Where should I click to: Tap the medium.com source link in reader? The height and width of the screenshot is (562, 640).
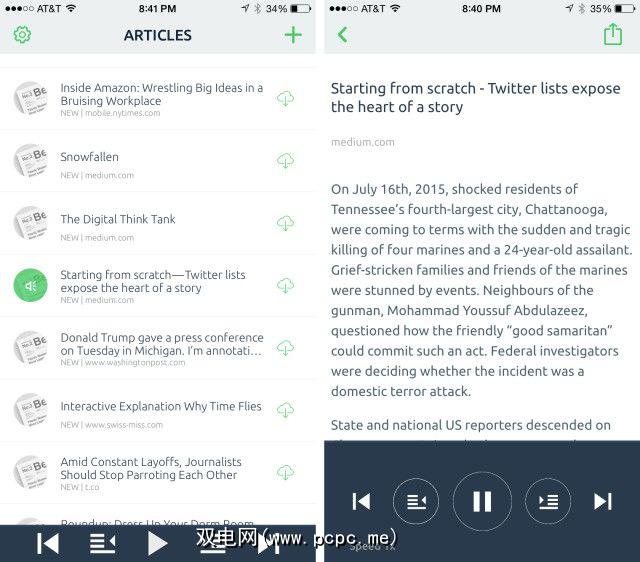(363, 142)
